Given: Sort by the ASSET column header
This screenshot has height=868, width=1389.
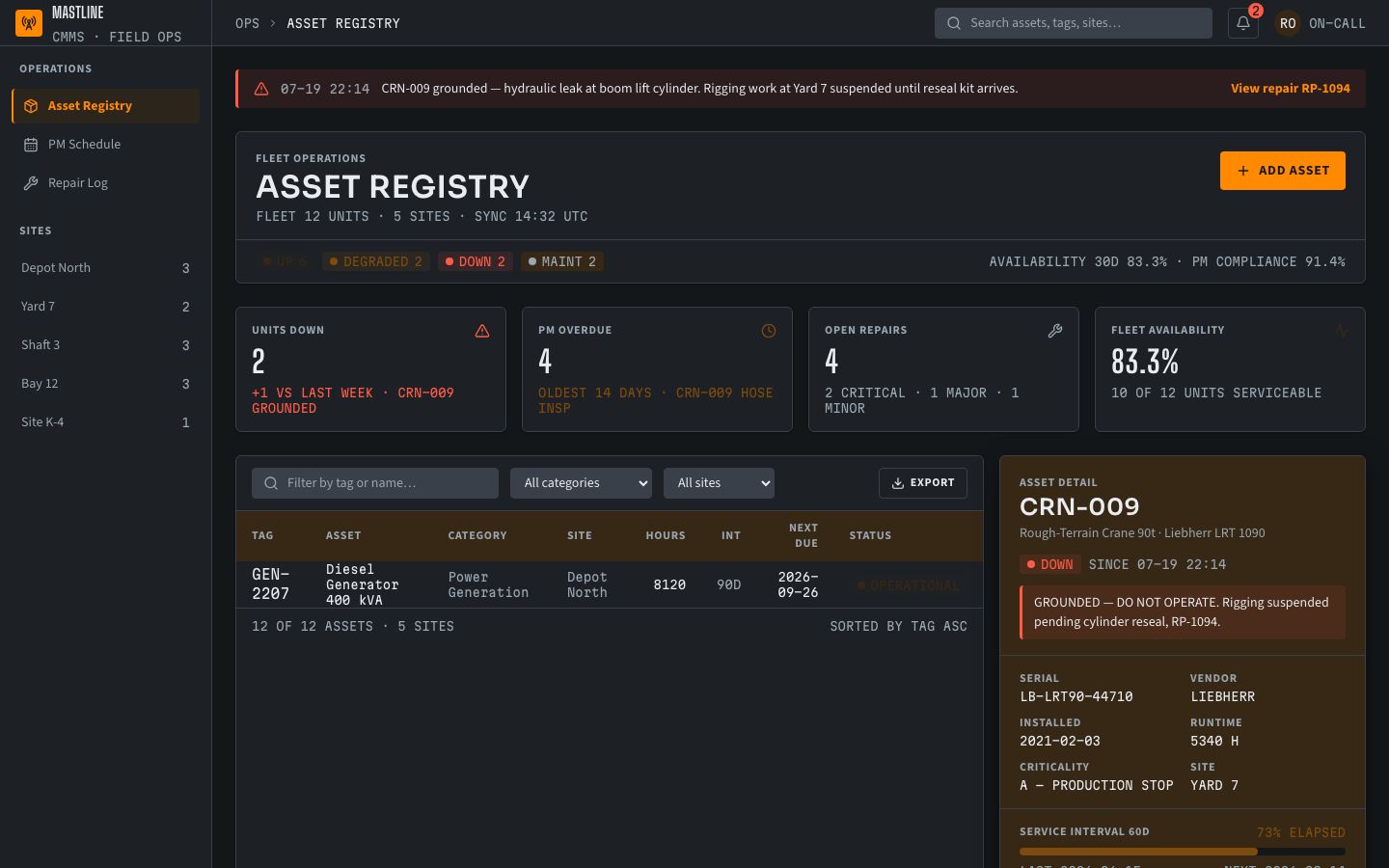Looking at the screenshot, I should (x=343, y=535).
